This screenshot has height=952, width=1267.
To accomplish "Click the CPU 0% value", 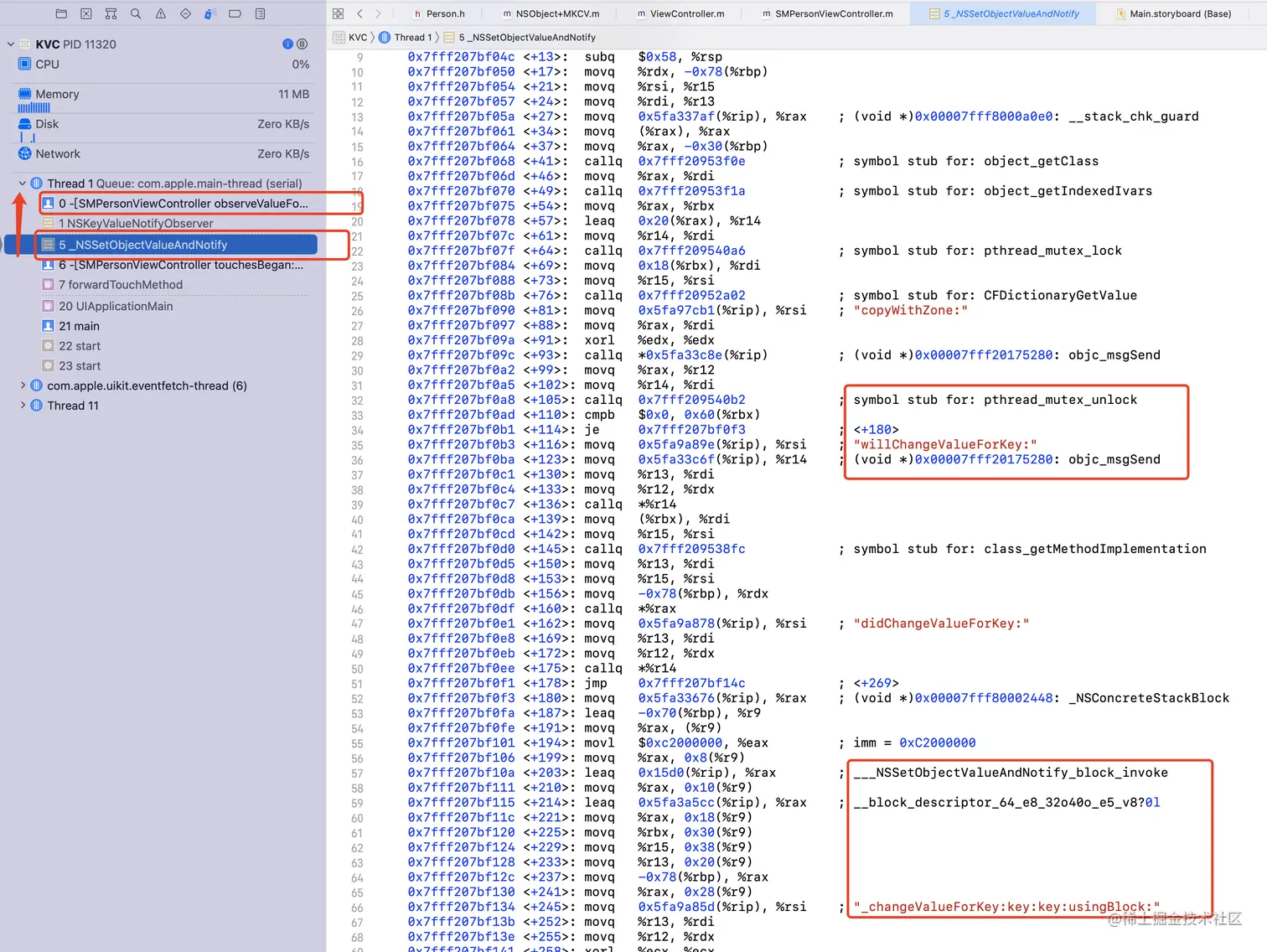I will click(301, 64).
